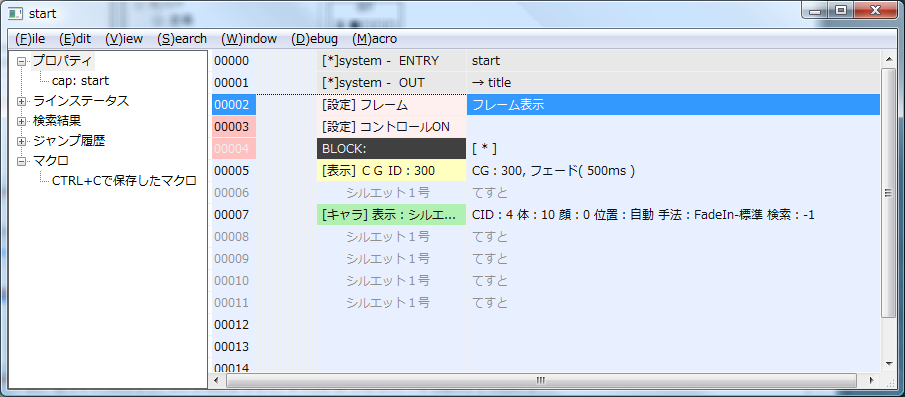Open the (D)ebug menu
The height and width of the screenshot is (397, 905).
click(x=315, y=39)
